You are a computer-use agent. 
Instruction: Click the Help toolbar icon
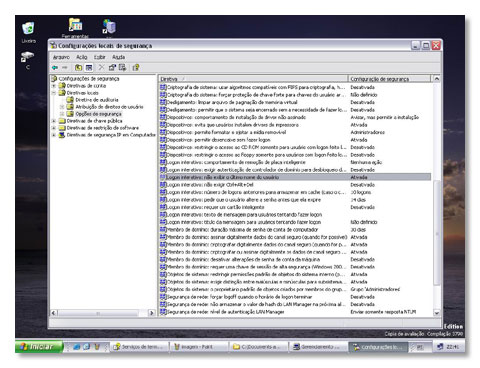point(136,68)
